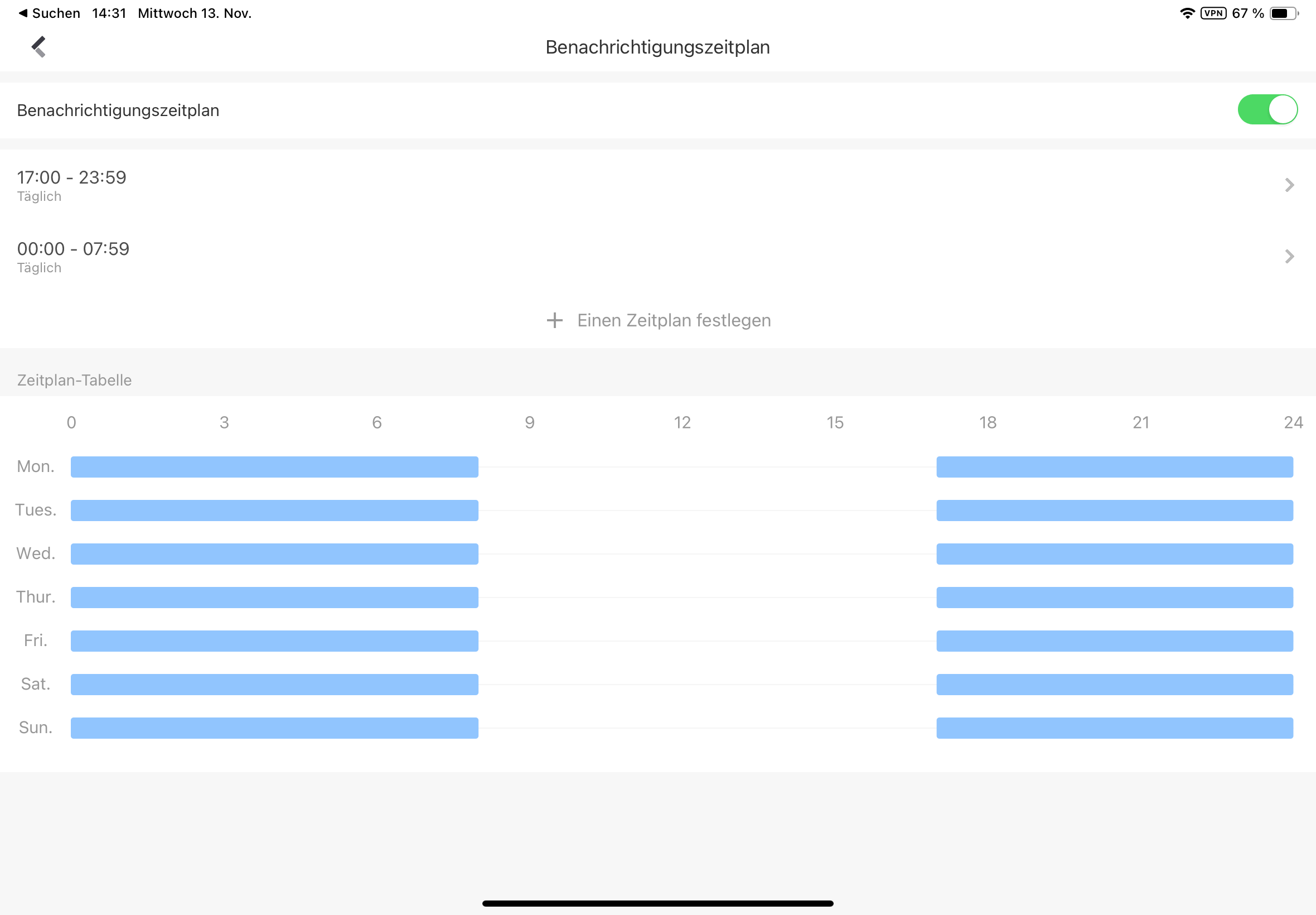Tap Einen Zeitplan festlegen
The height and width of the screenshot is (915, 1316).
[x=673, y=320]
